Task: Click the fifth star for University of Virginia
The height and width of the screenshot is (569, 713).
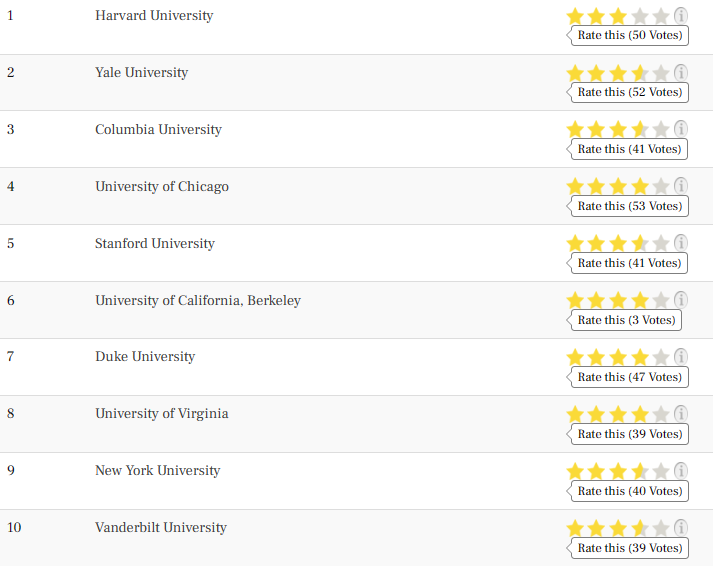Action: pyautogui.click(x=661, y=414)
